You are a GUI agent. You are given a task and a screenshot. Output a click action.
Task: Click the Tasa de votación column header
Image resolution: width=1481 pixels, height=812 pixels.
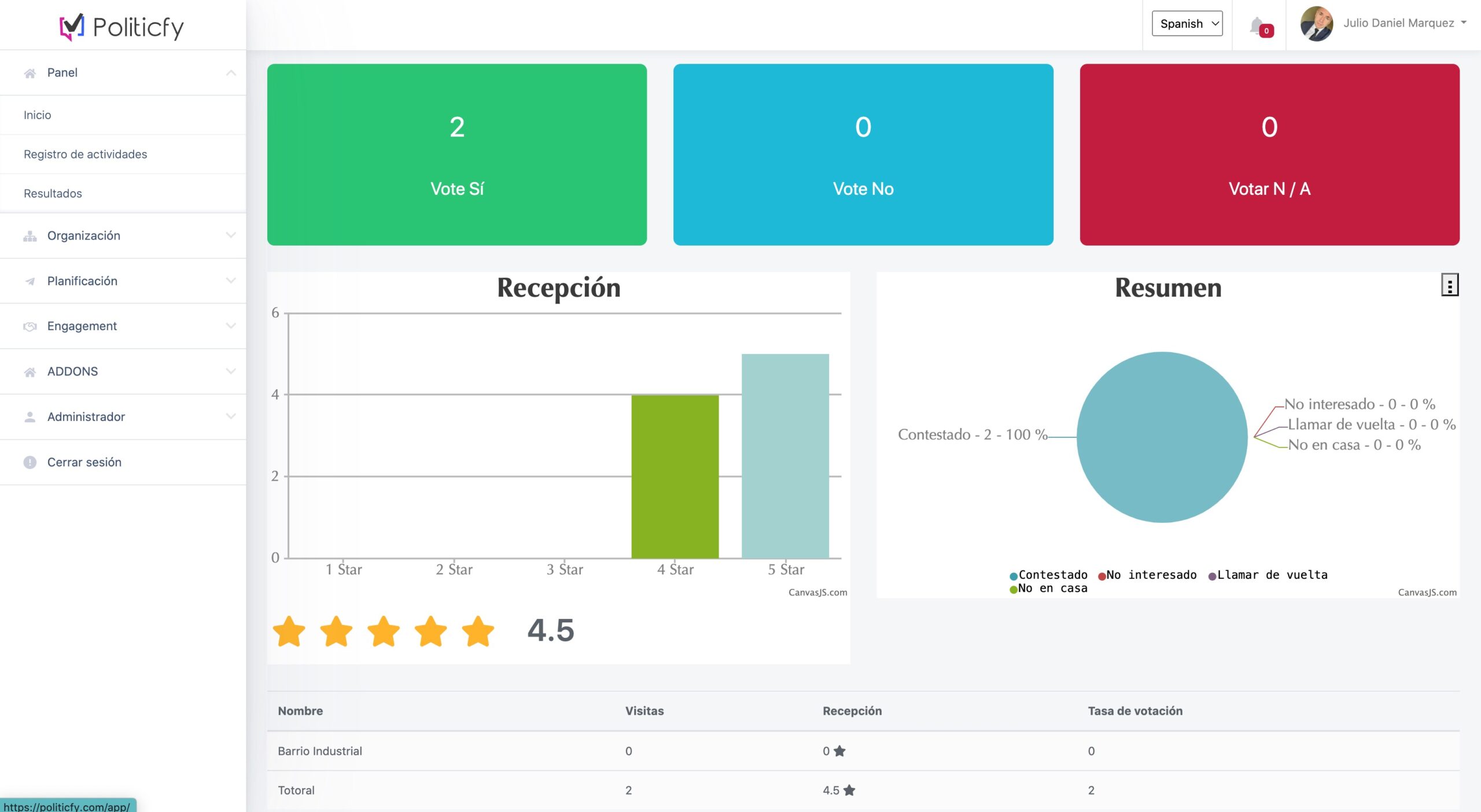tap(1135, 711)
